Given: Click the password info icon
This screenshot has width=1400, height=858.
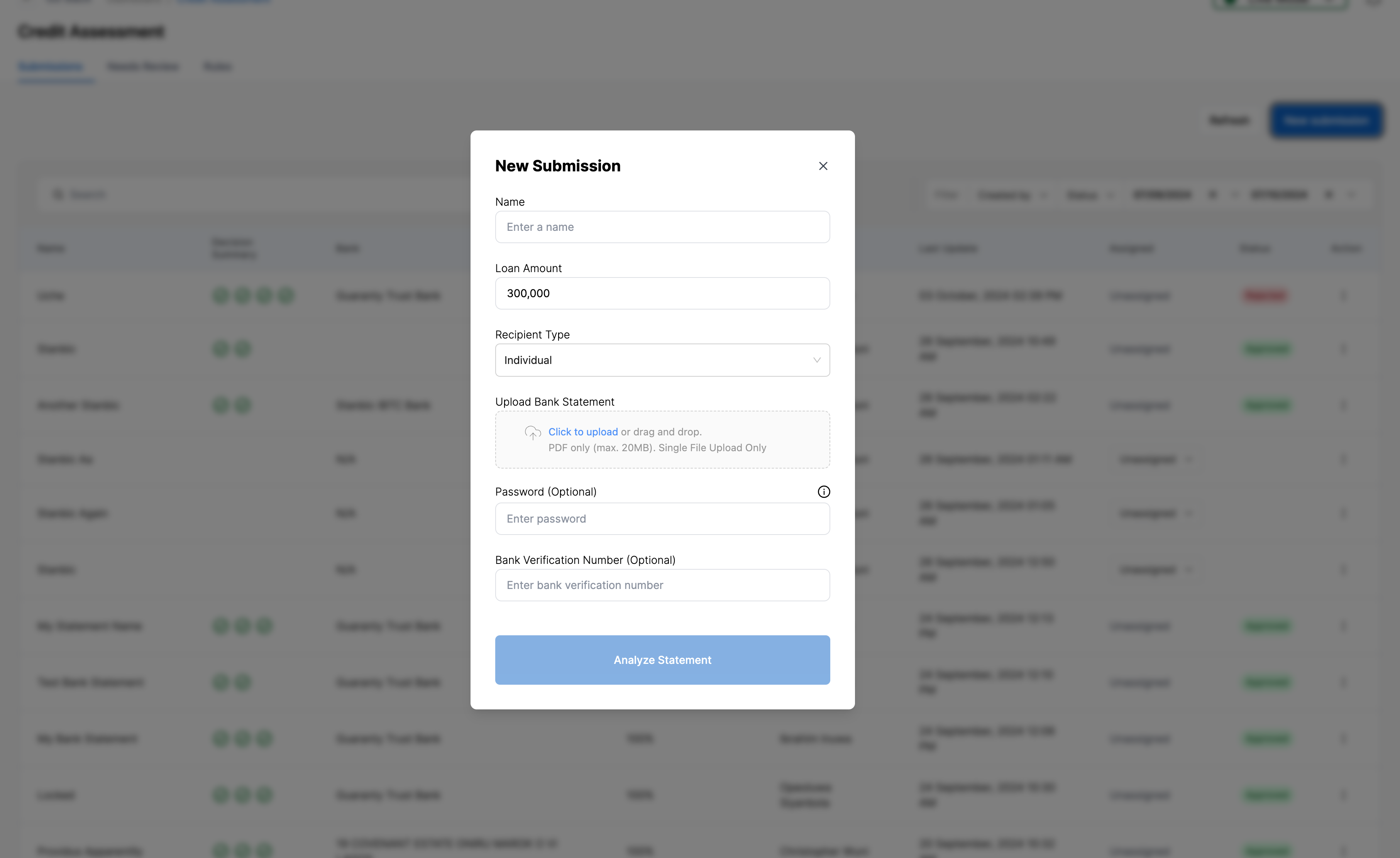Looking at the screenshot, I should click(823, 491).
